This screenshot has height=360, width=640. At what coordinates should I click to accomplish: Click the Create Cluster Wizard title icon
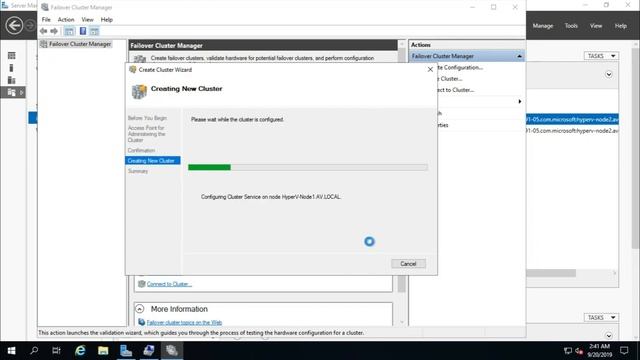(x=133, y=69)
